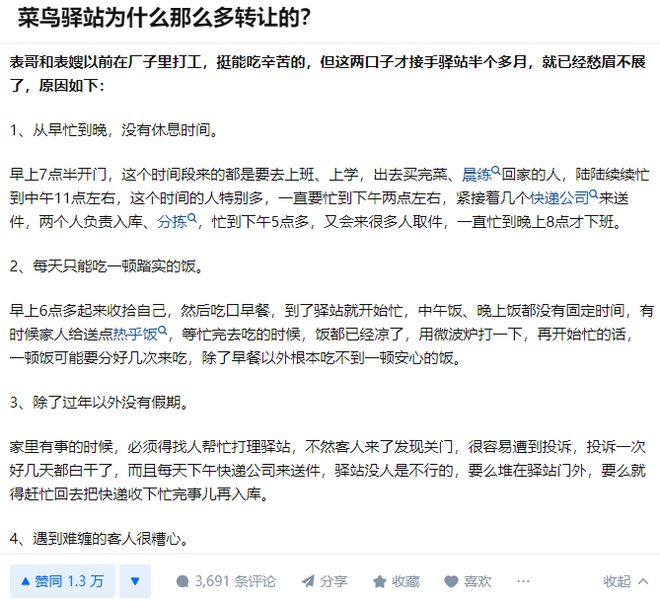
Task: Click the downvote triangle button
Action: [136, 581]
